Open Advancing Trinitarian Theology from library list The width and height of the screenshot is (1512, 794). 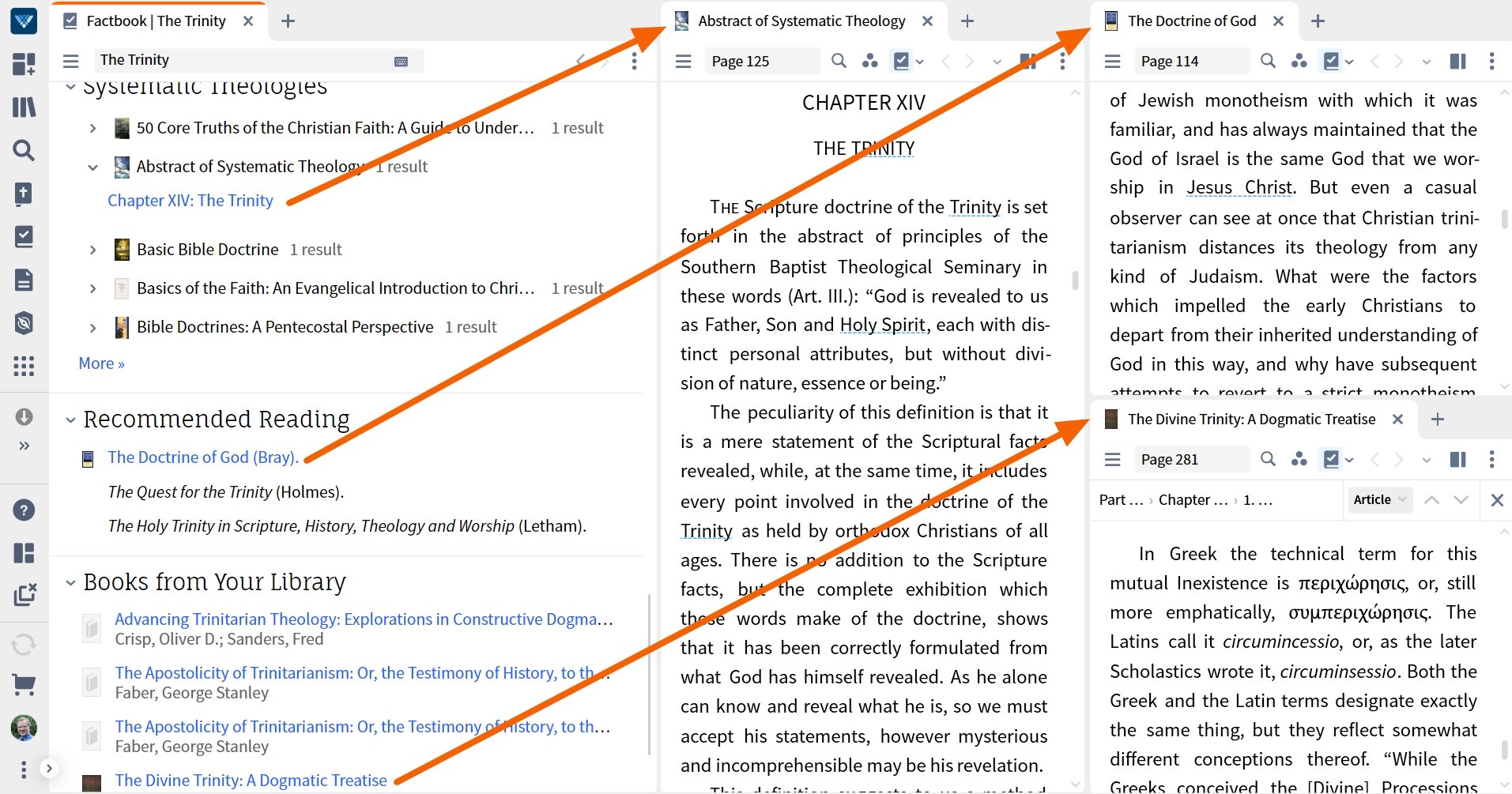point(364,619)
